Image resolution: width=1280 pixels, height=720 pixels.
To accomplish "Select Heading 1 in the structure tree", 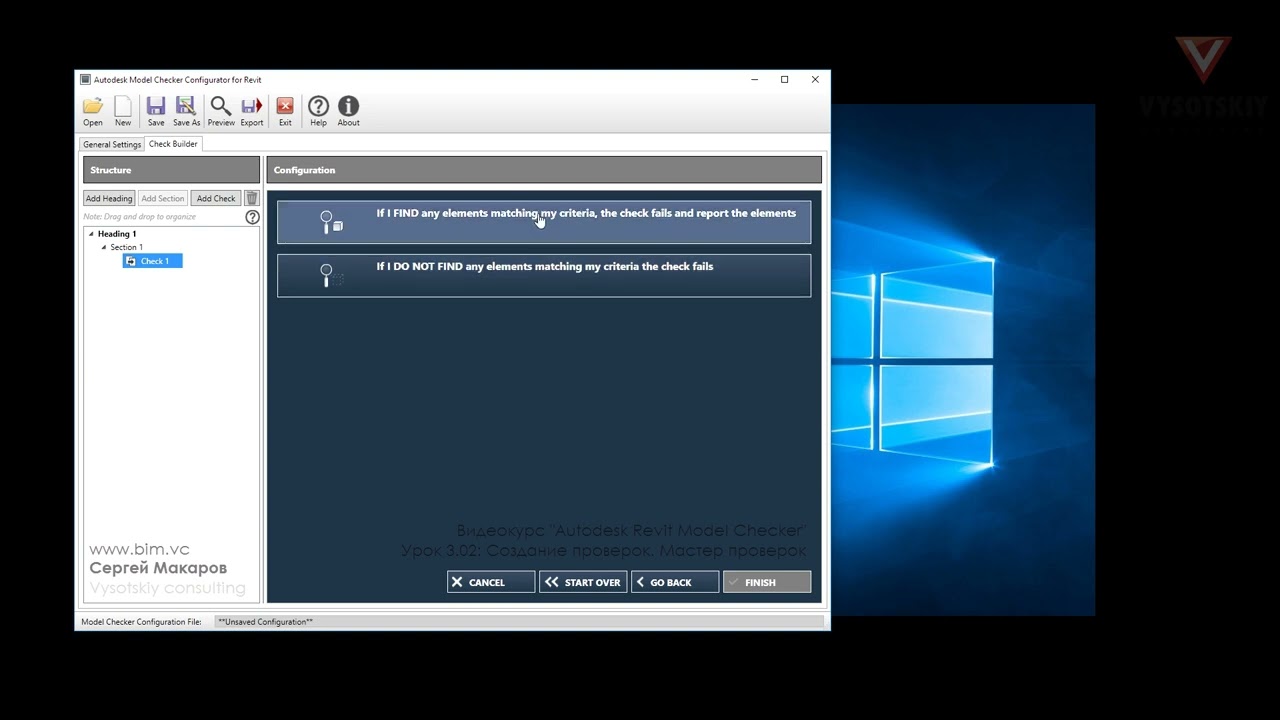I will pos(117,234).
